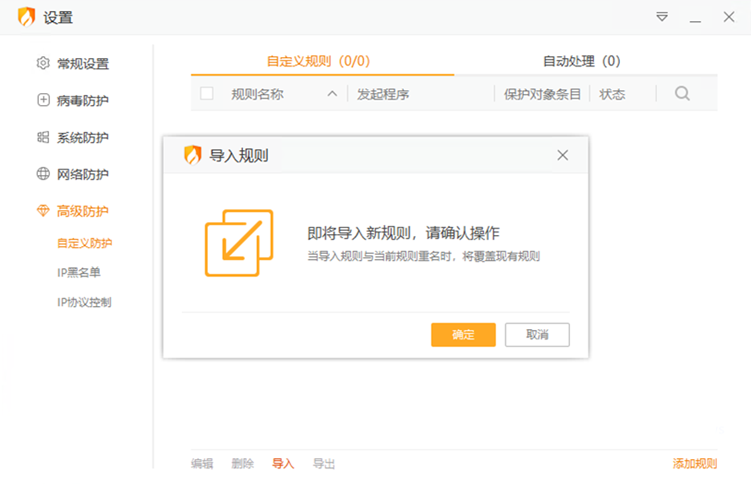Click the orange import arrow graphic in dialog
This screenshot has width=751, height=484.
tap(239, 243)
